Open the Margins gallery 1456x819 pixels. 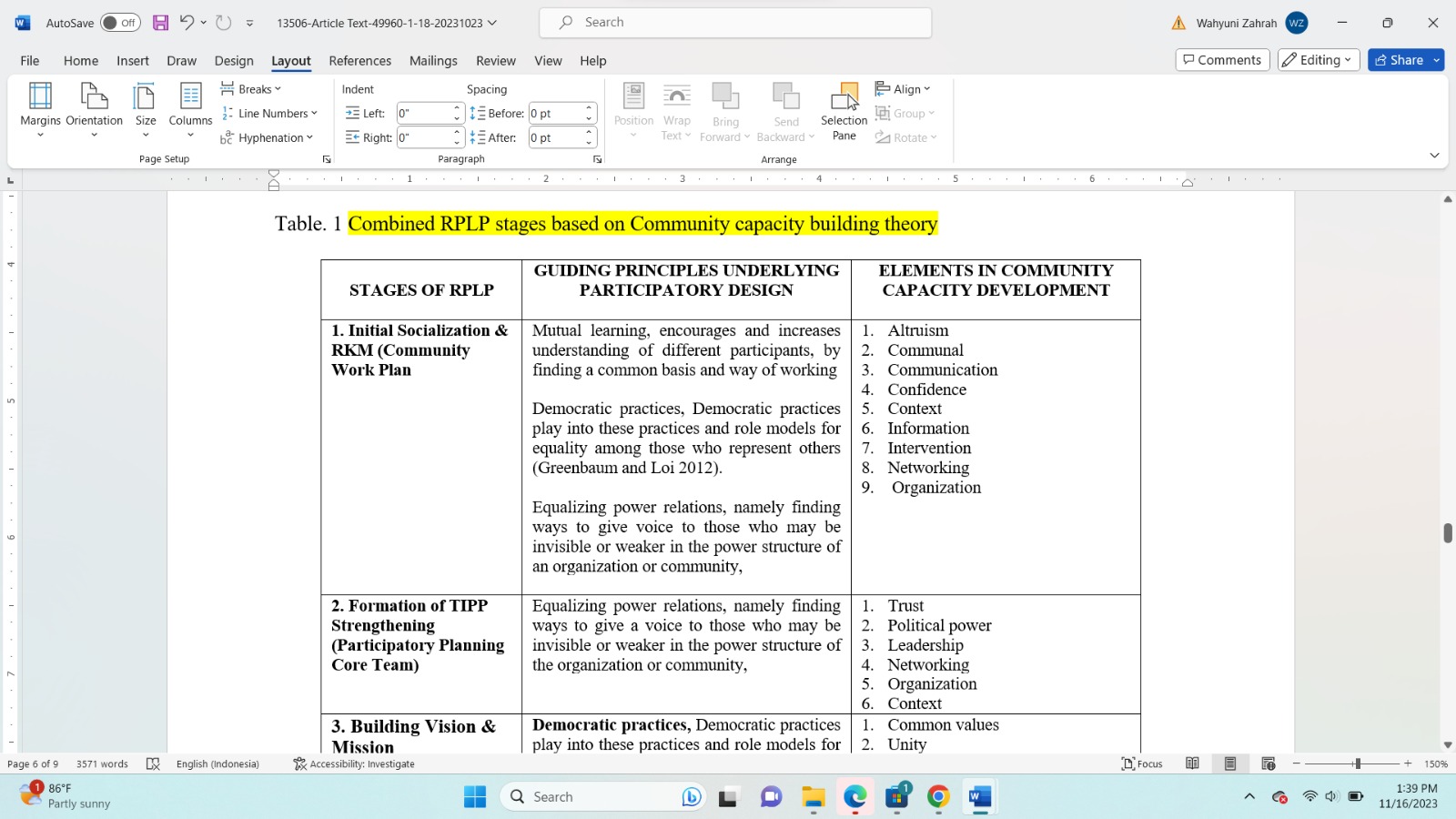[40, 110]
